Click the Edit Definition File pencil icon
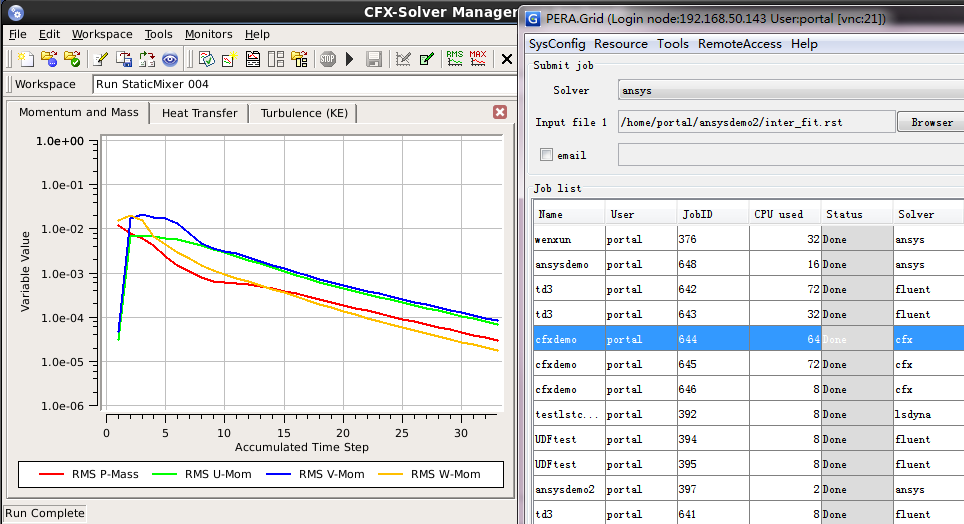The image size is (964, 524). tap(101, 59)
